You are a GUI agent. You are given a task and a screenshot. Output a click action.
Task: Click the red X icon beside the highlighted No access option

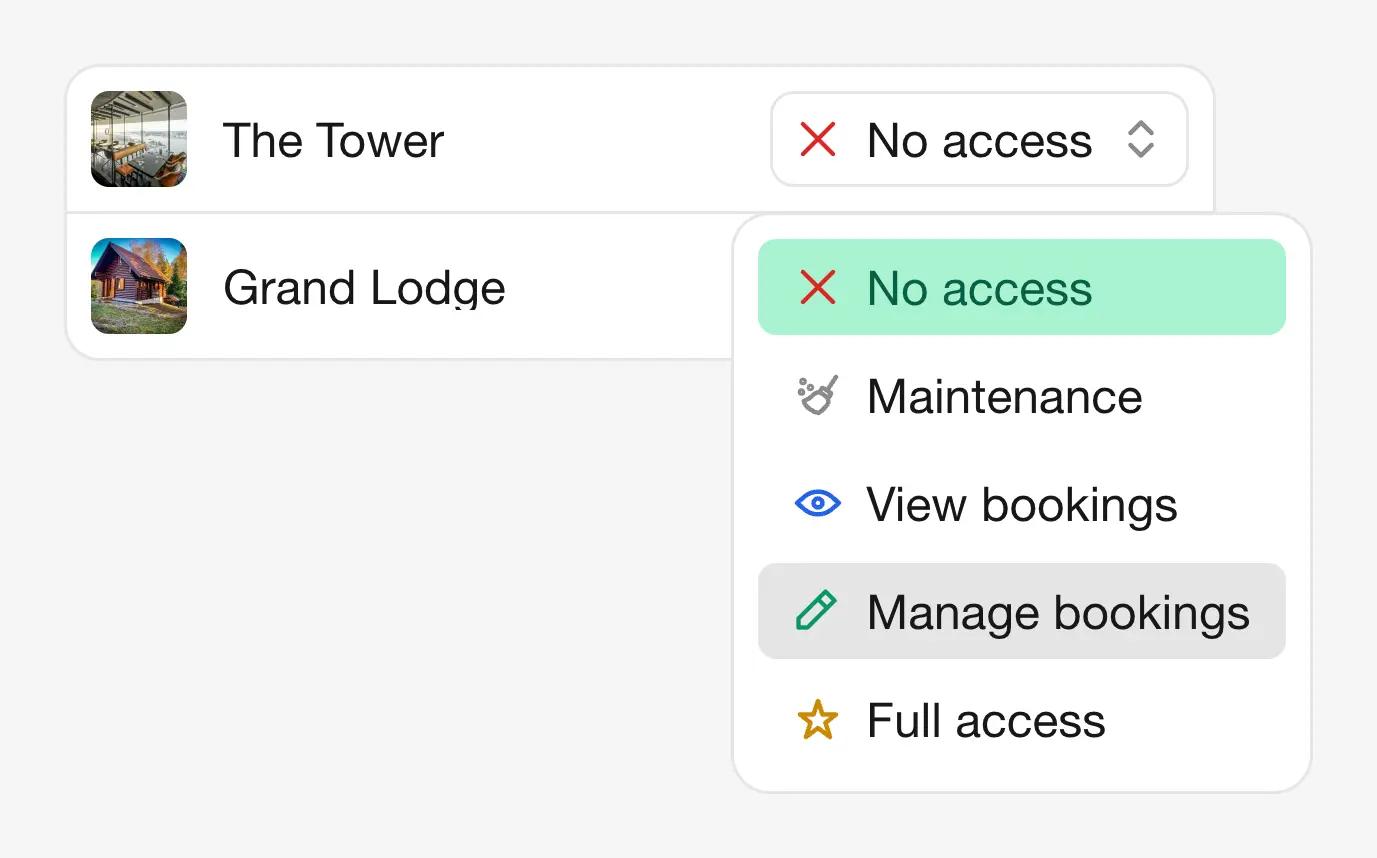point(818,288)
